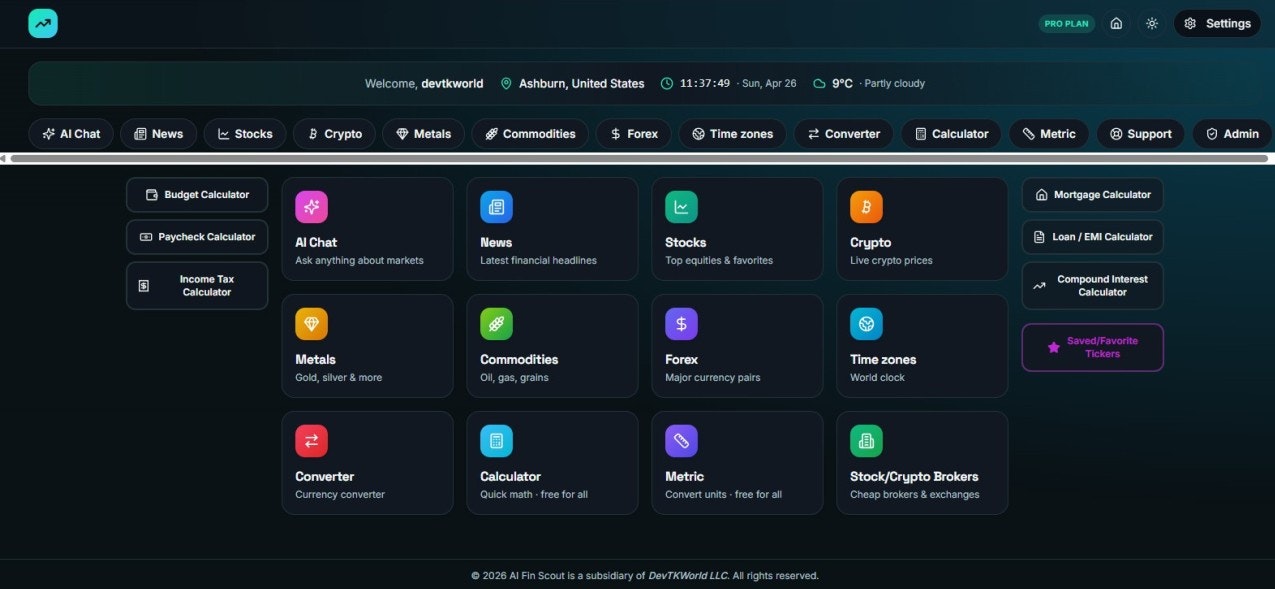This screenshot has height=589, width=1275.
Task: Click the purple dollar Forex card icon
Action: pos(681,324)
